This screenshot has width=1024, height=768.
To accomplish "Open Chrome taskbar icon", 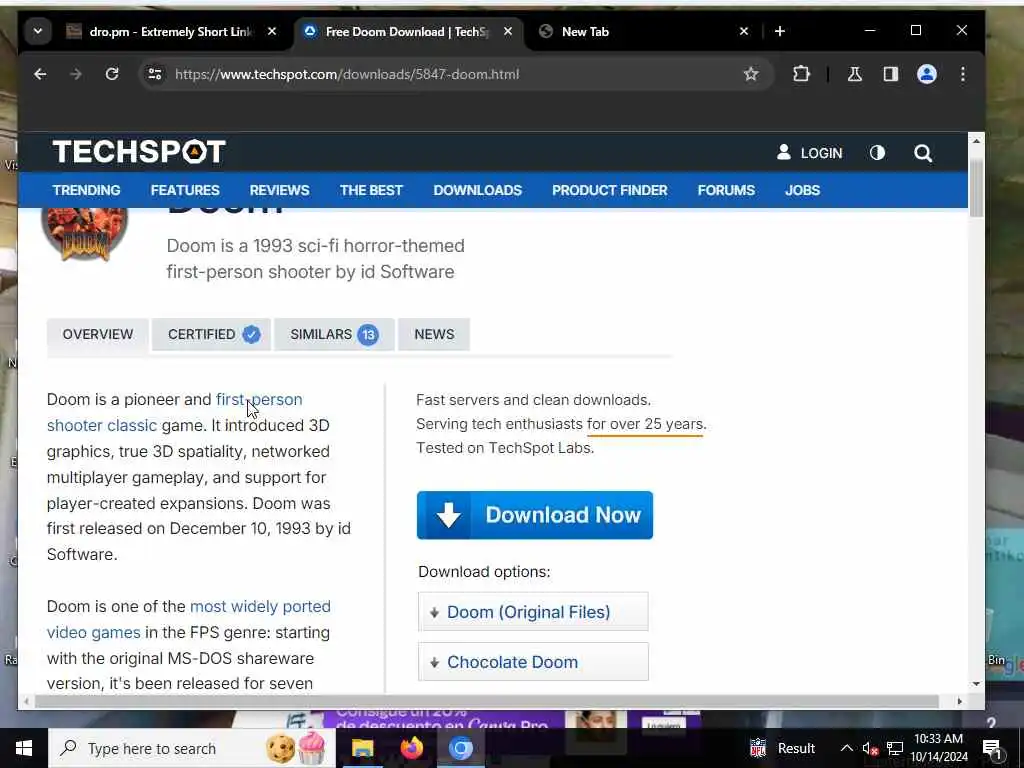I will (460, 748).
